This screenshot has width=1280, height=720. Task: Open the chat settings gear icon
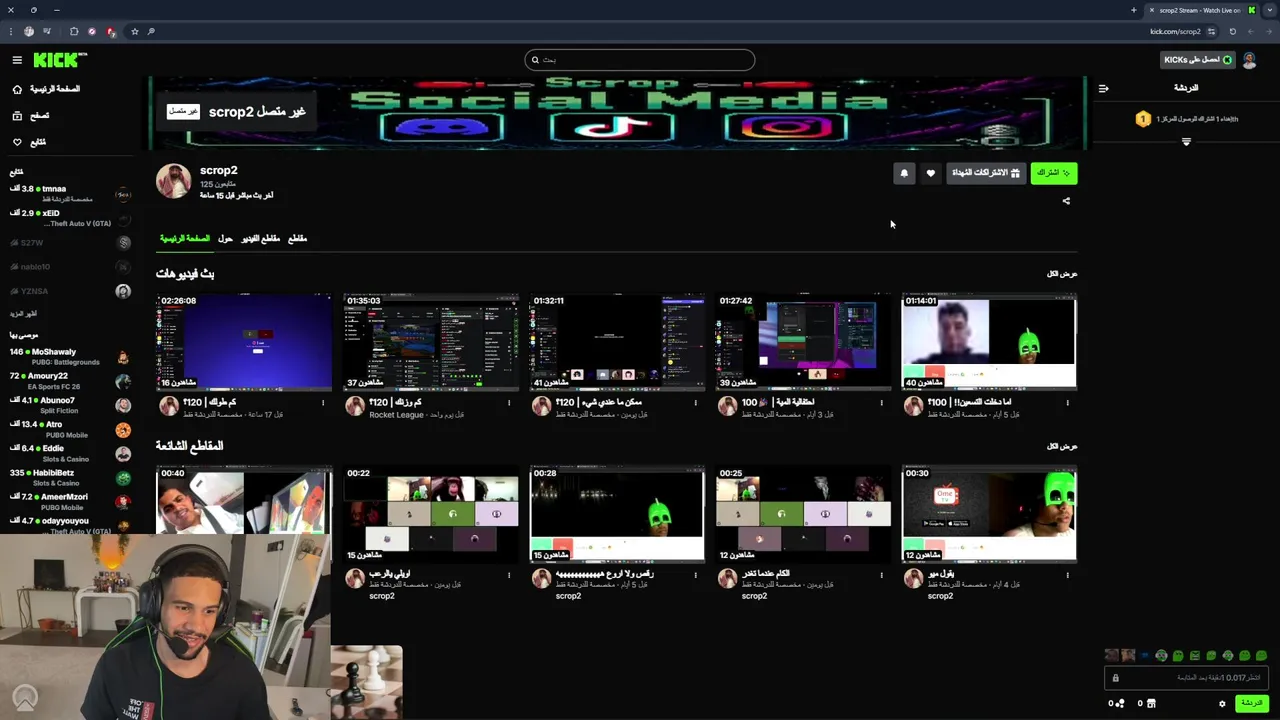click(1222, 703)
